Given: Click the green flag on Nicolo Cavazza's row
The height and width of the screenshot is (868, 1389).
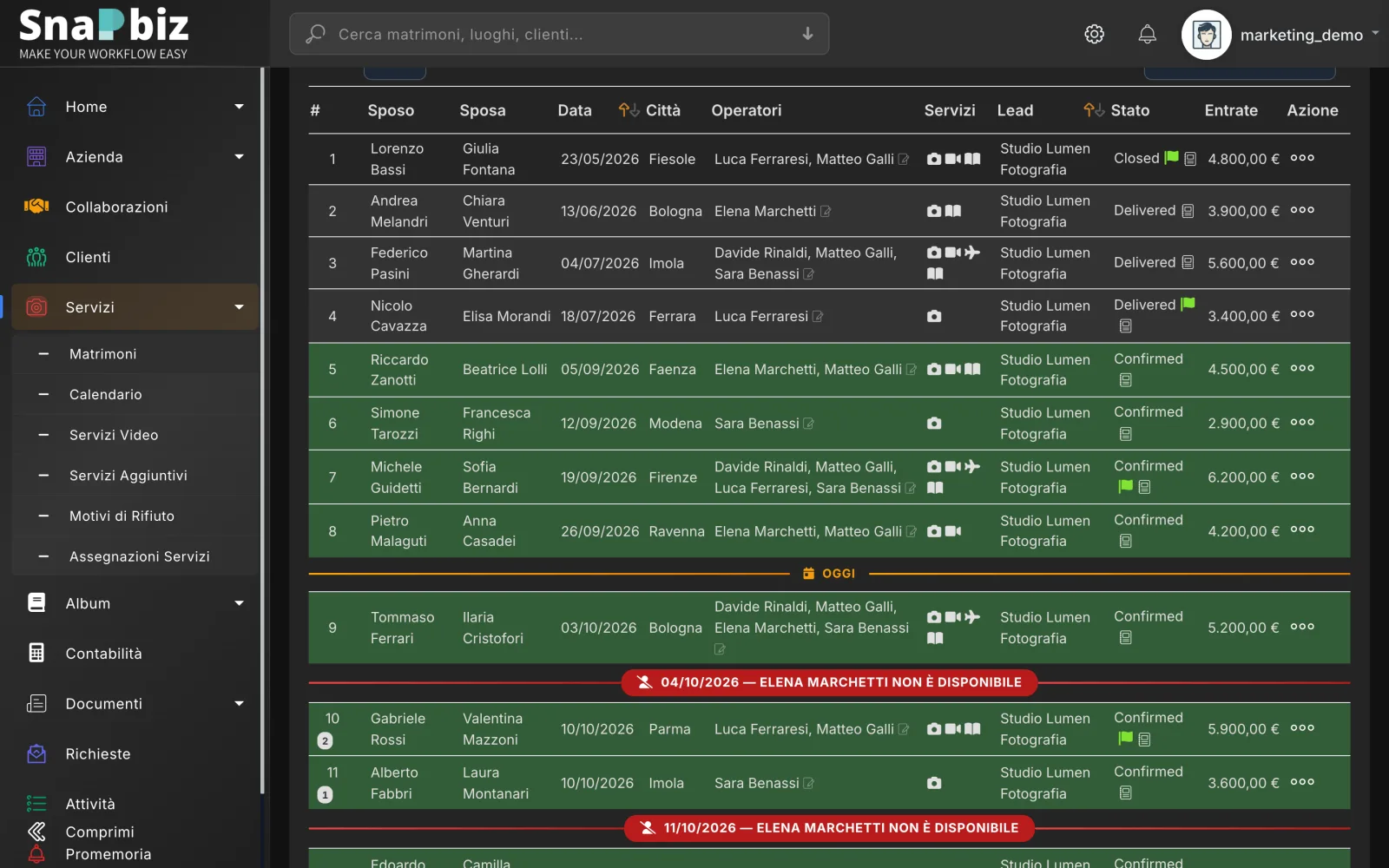Looking at the screenshot, I should pyautogui.click(x=1188, y=304).
